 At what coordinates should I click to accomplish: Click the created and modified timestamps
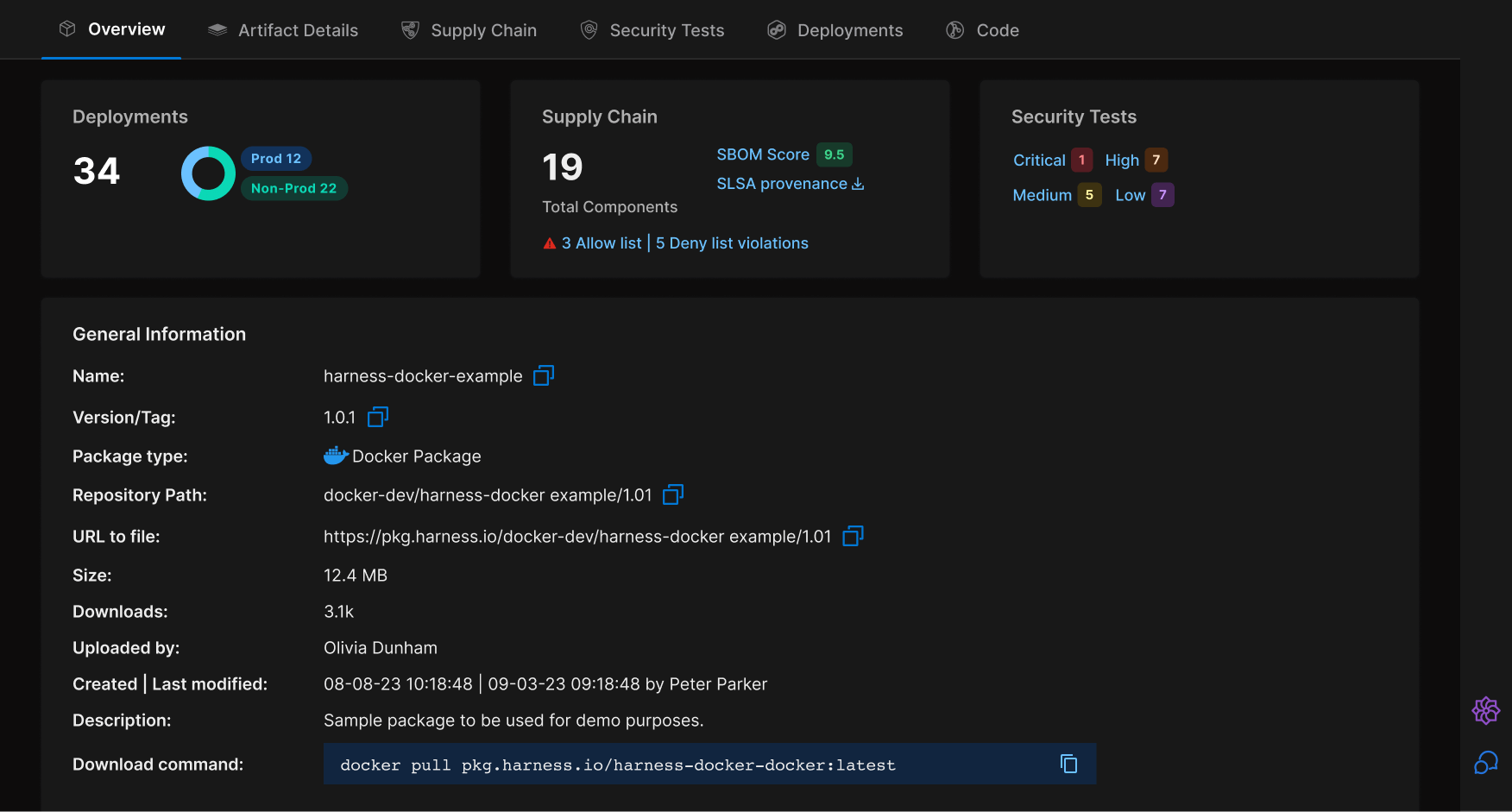545,684
